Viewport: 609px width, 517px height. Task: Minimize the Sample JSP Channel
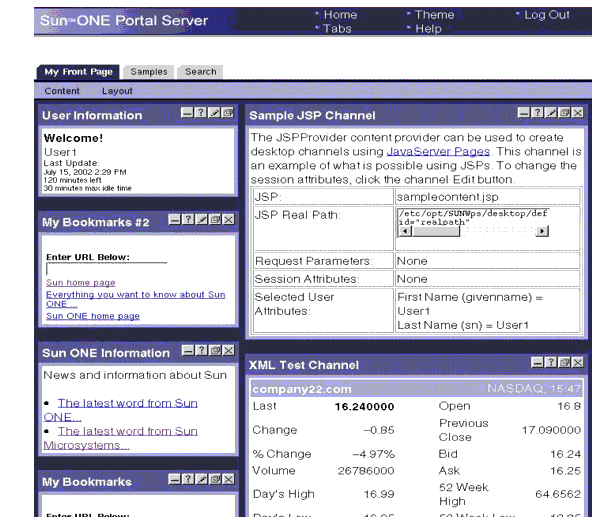[x=524, y=113]
